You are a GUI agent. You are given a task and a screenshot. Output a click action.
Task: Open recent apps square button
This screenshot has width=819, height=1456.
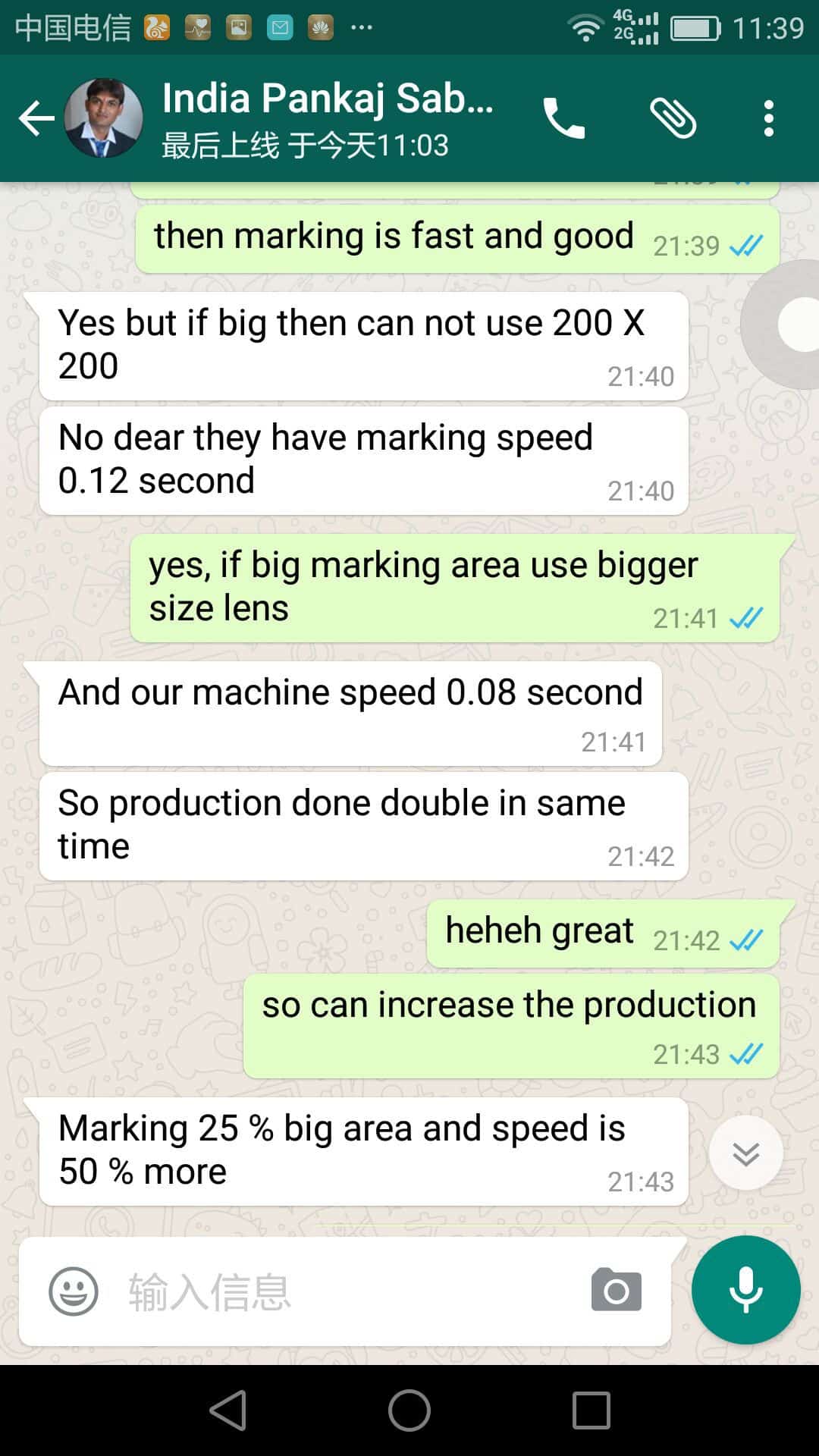[x=591, y=1410]
